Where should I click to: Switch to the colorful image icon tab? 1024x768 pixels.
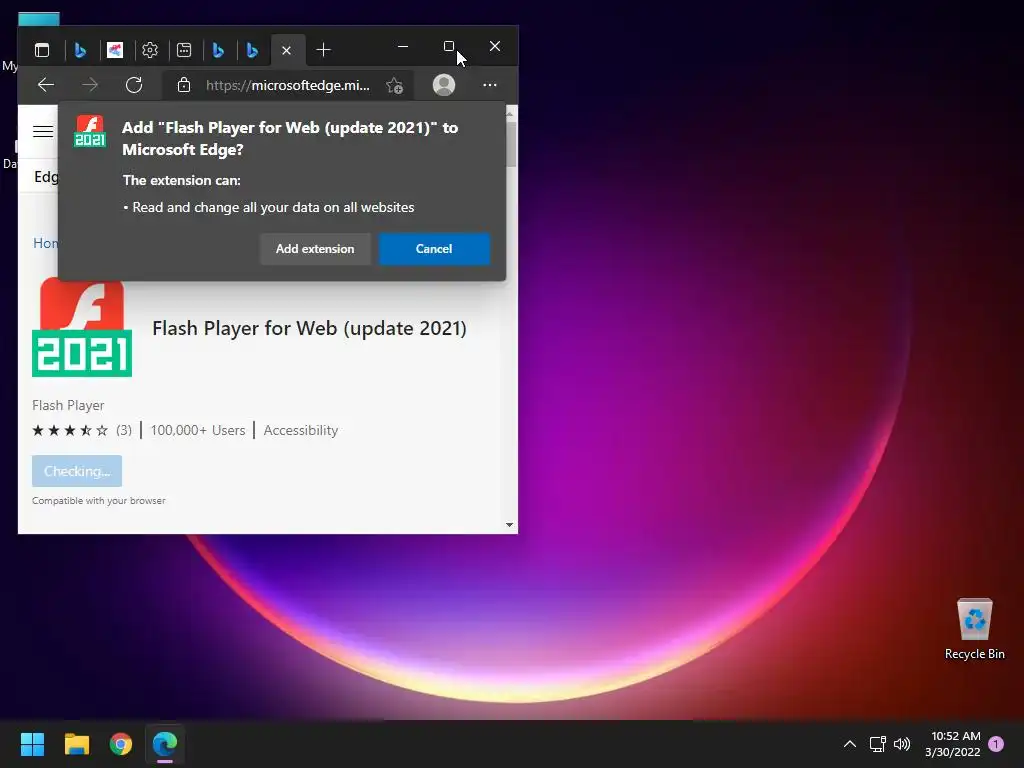click(x=115, y=50)
